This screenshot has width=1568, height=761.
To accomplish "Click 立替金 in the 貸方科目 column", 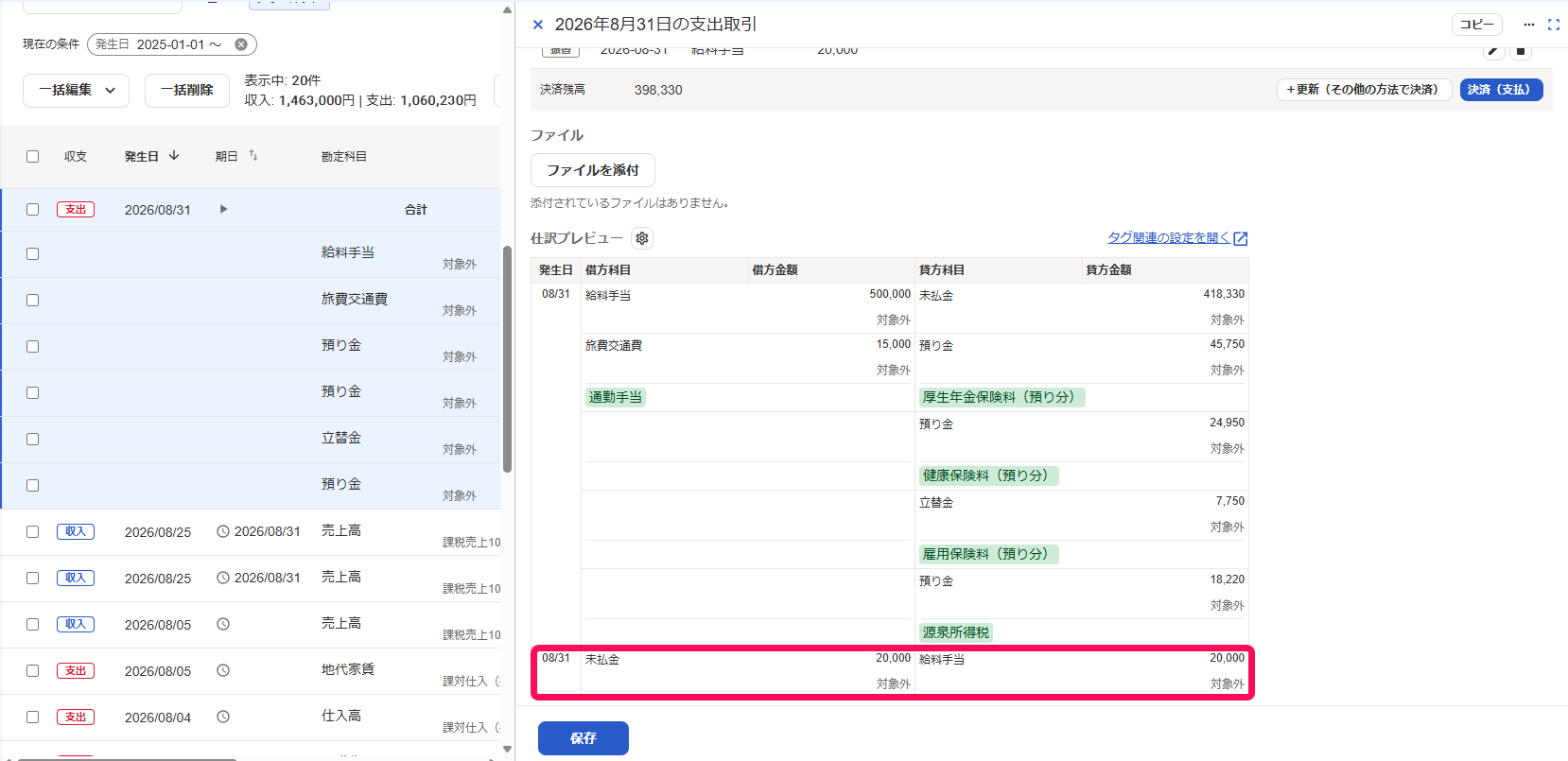I will (x=936, y=503).
